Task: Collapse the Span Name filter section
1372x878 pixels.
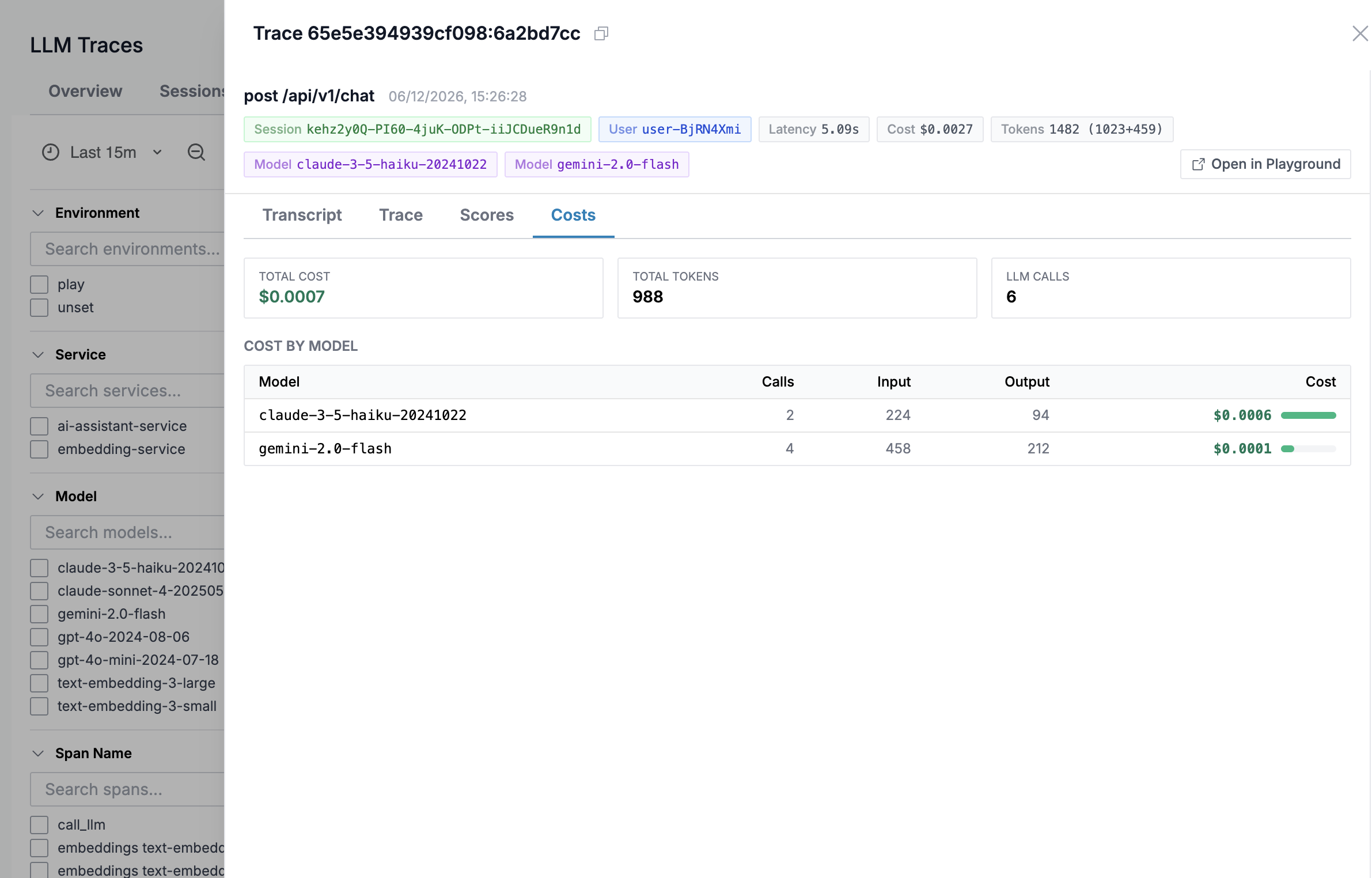Action: click(x=38, y=753)
